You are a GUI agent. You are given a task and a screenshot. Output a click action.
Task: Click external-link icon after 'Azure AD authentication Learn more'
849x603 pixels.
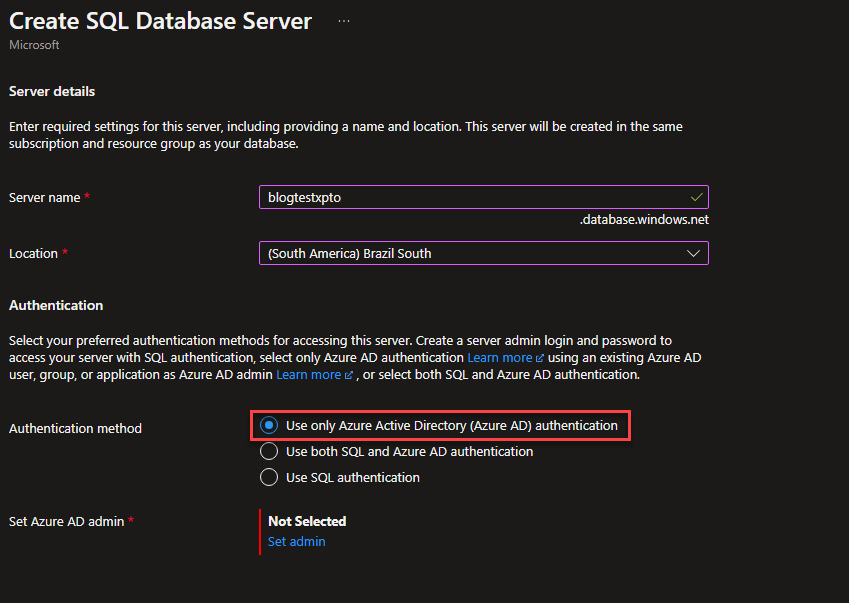pos(539,358)
